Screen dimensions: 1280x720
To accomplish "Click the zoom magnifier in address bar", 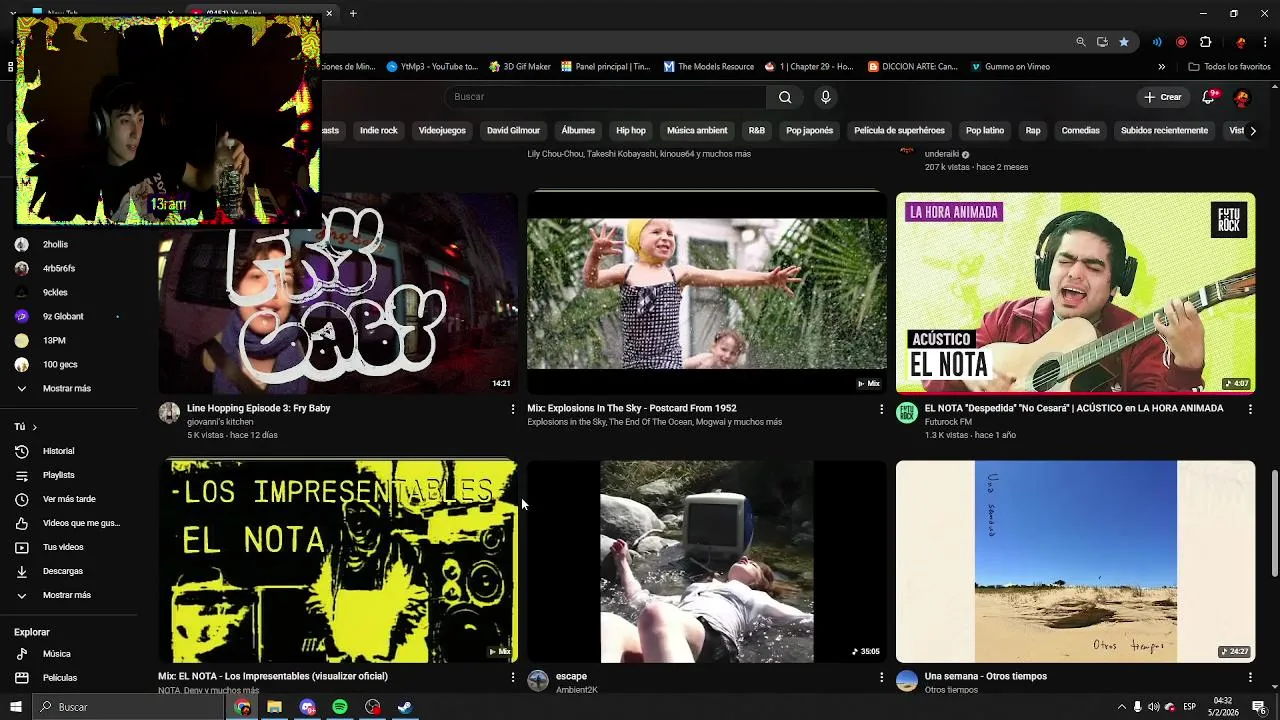I will coord(1081,42).
